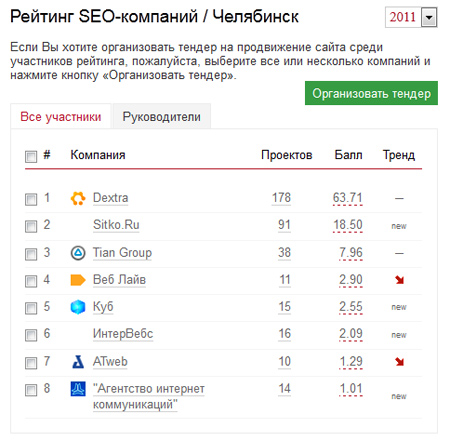Open the Sitko.Ru company link
Viewport: 450px width, 441px height.
coord(116,225)
